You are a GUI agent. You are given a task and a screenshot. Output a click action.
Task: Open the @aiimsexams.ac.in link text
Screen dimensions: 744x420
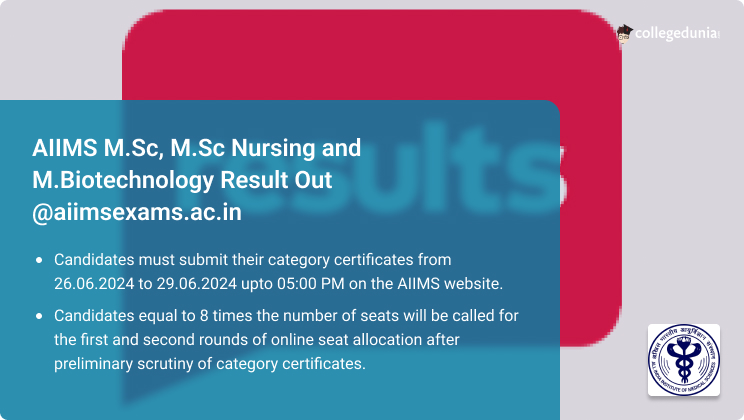point(137,212)
